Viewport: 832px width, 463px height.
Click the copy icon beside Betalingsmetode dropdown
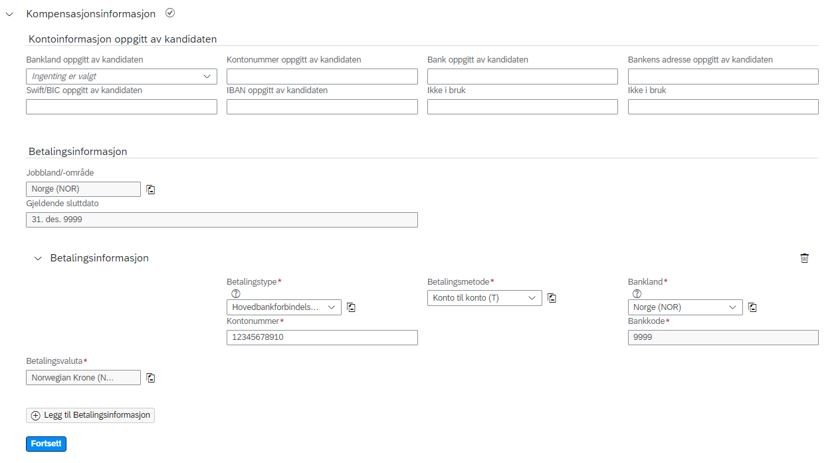pyautogui.click(x=552, y=298)
